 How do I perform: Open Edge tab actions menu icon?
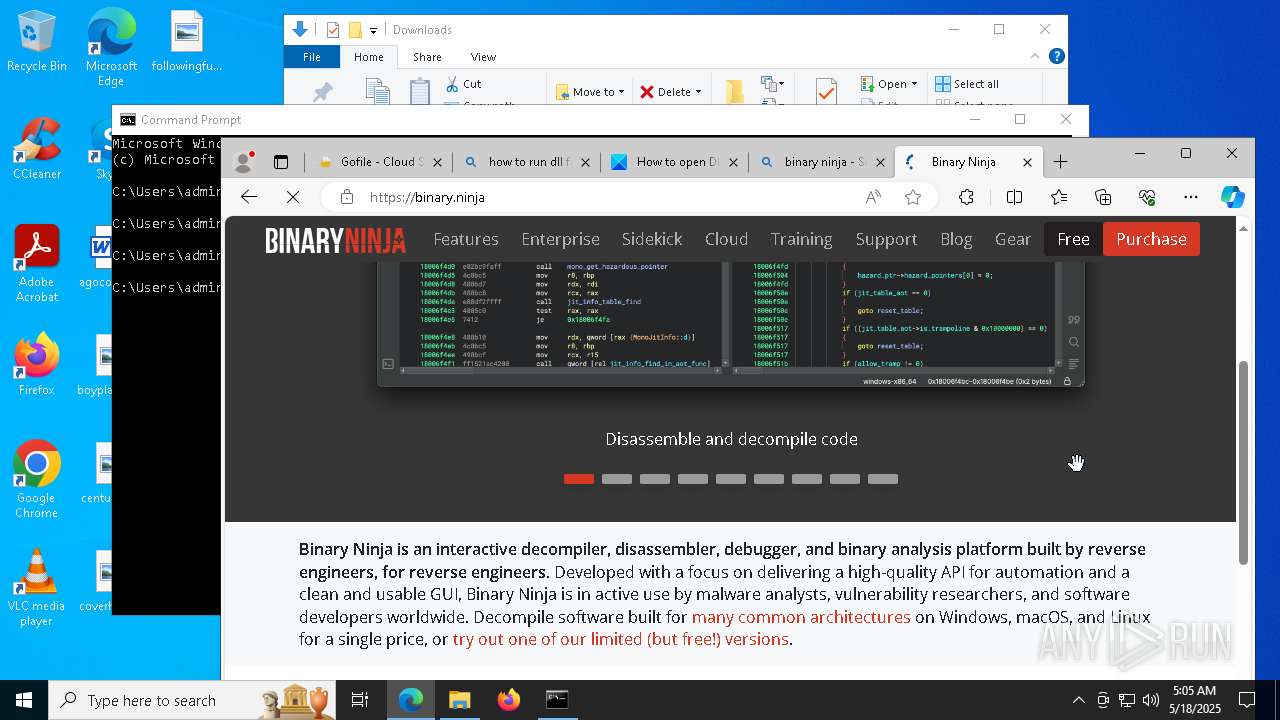[x=281, y=161]
